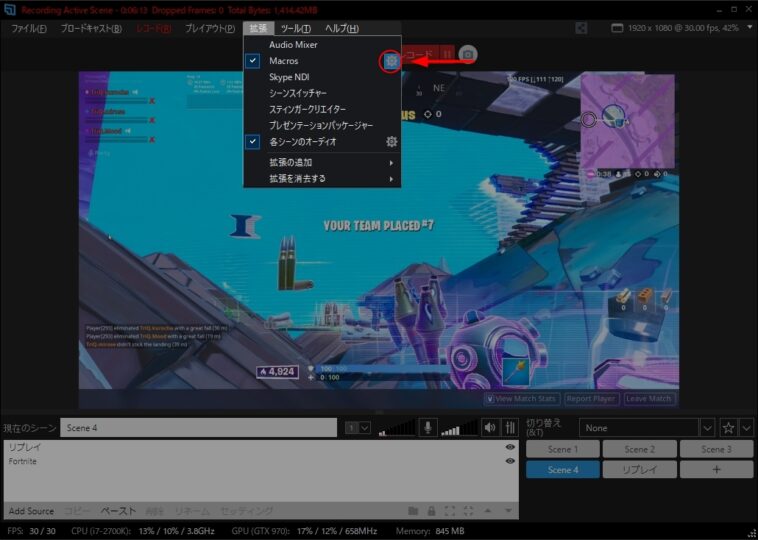The image size is (758, 540).
Task: Open the プレイアウト menu
Action: click(x=210, y=29)
